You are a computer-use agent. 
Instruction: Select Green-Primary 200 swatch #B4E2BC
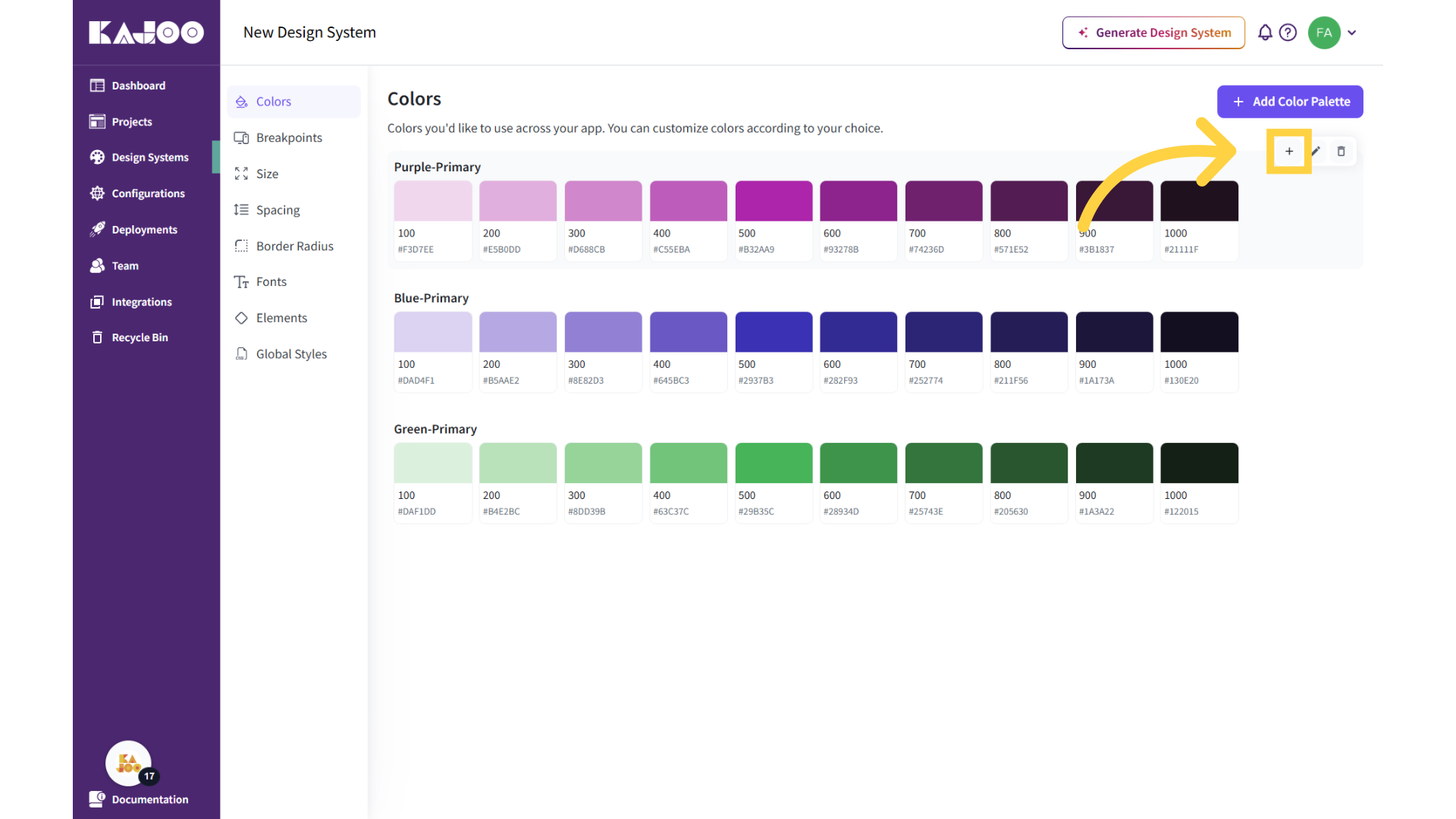point(518,484)
